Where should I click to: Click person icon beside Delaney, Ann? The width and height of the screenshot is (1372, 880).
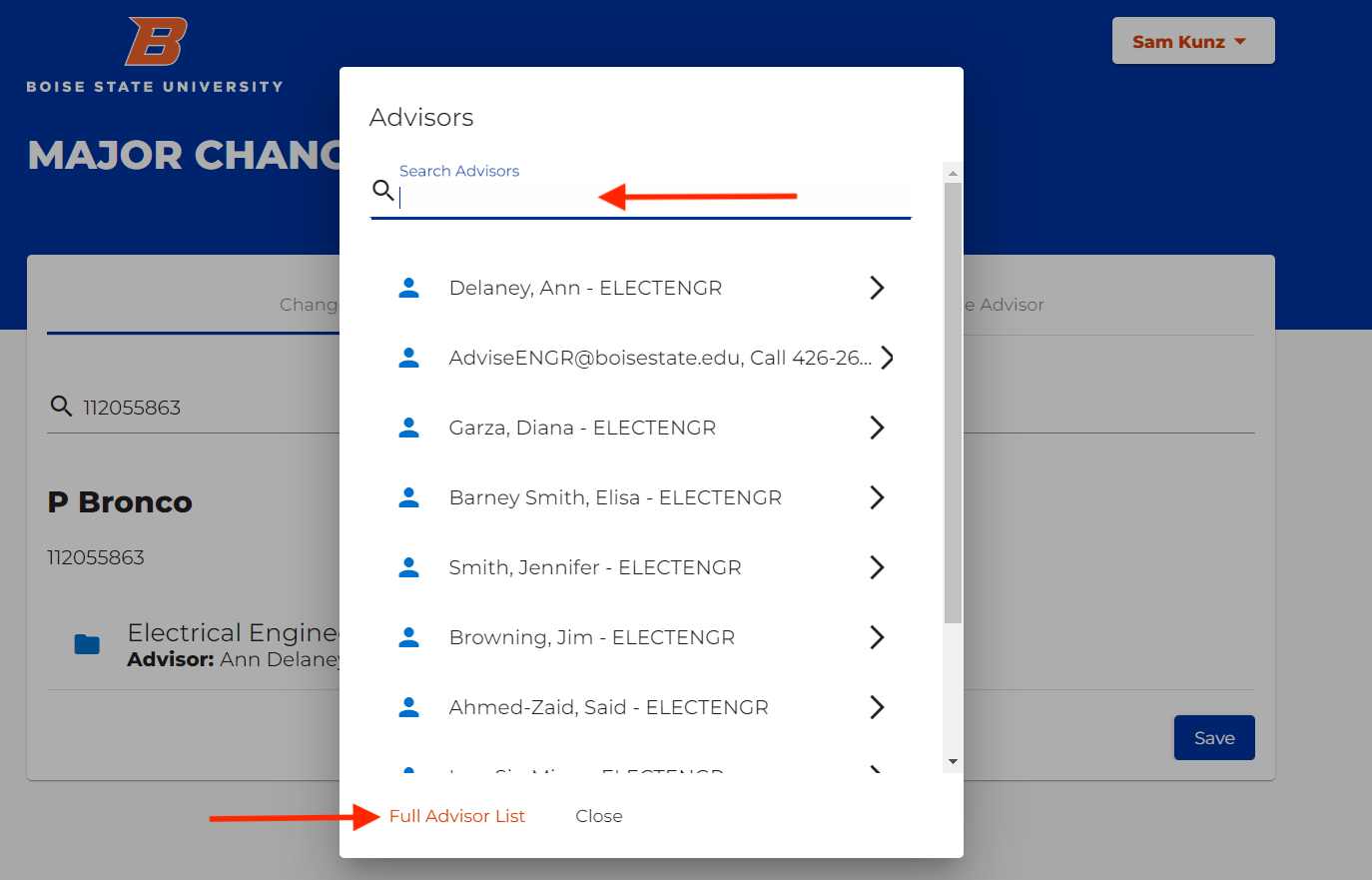409,288
